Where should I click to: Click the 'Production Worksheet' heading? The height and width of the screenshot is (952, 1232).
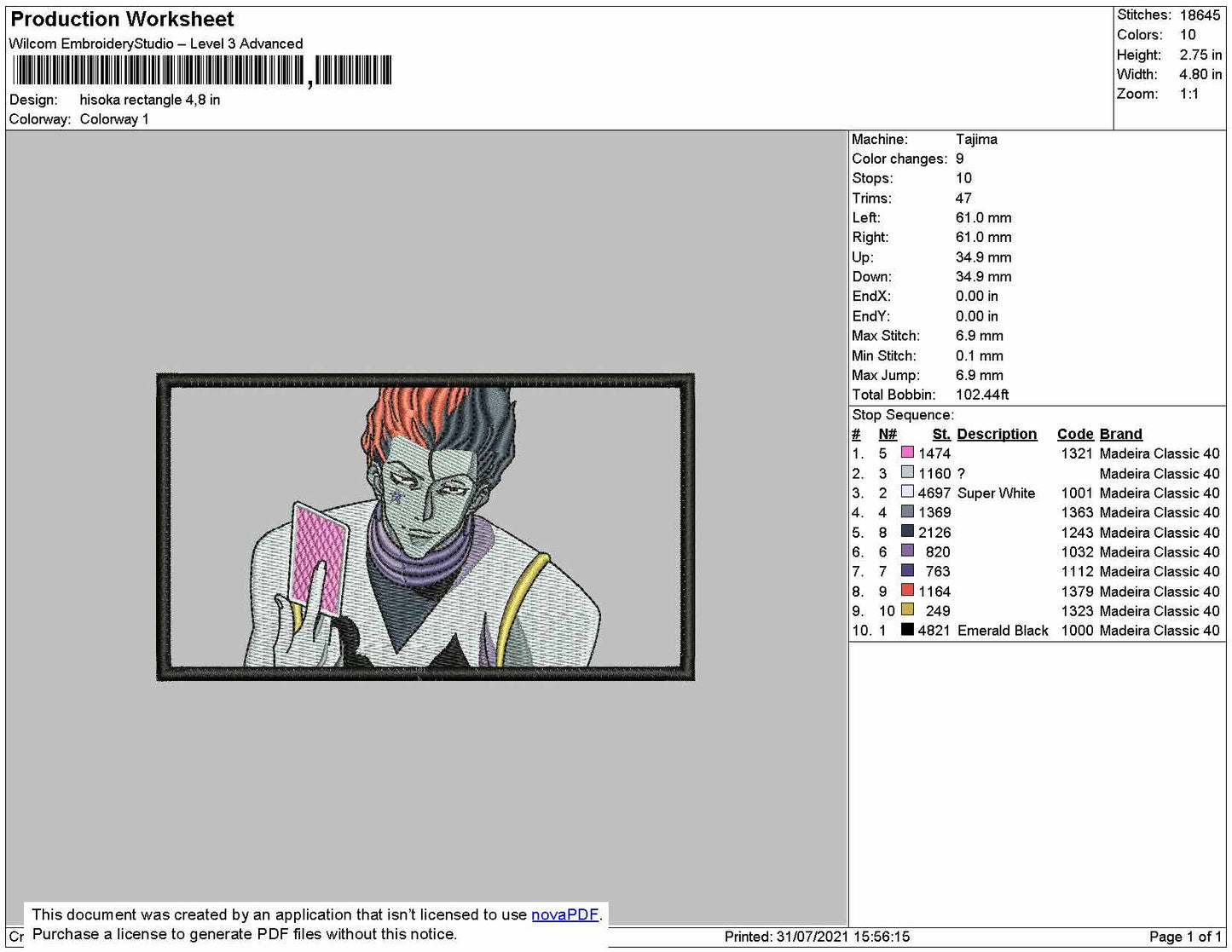122,19
